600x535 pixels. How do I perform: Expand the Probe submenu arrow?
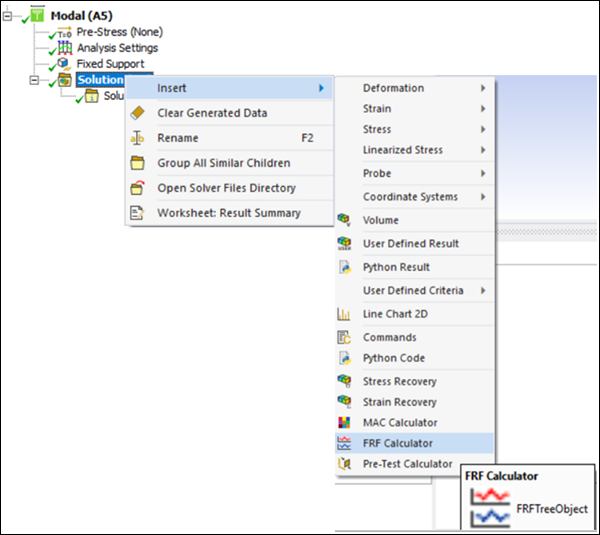point(483,173)
